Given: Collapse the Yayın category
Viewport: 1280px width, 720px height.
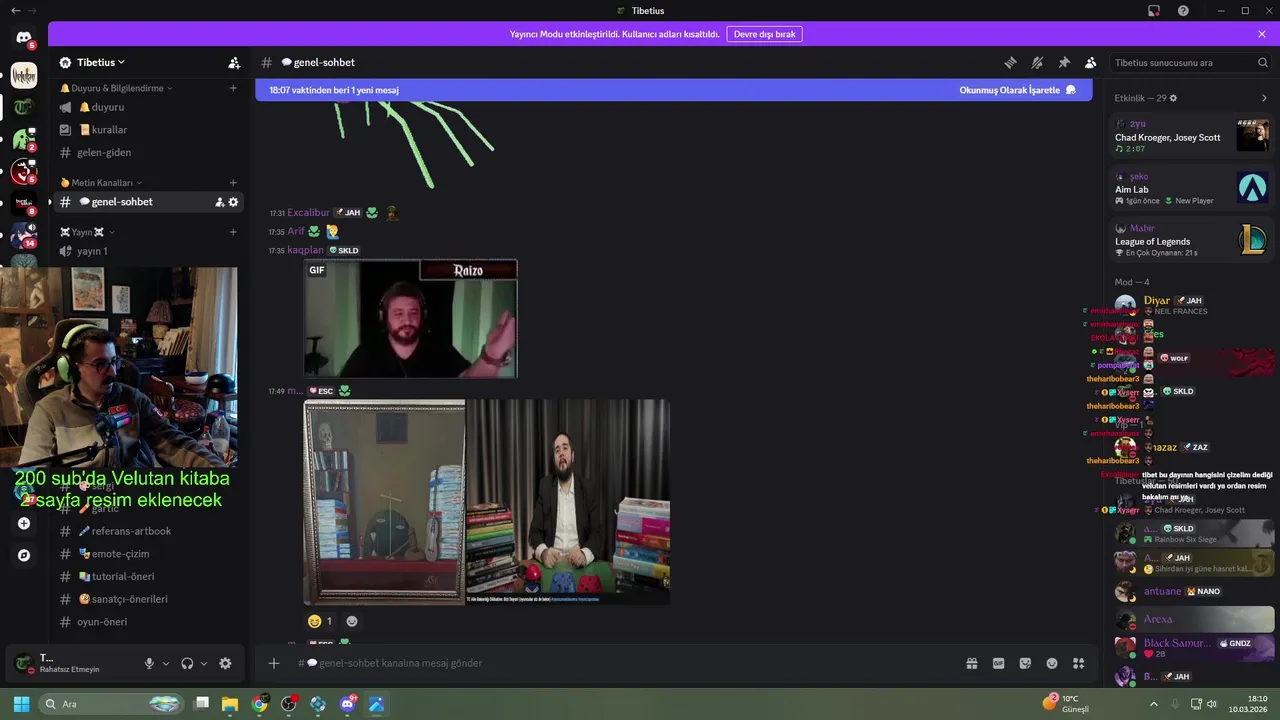Looking at the screenshot, I should 87,232.
